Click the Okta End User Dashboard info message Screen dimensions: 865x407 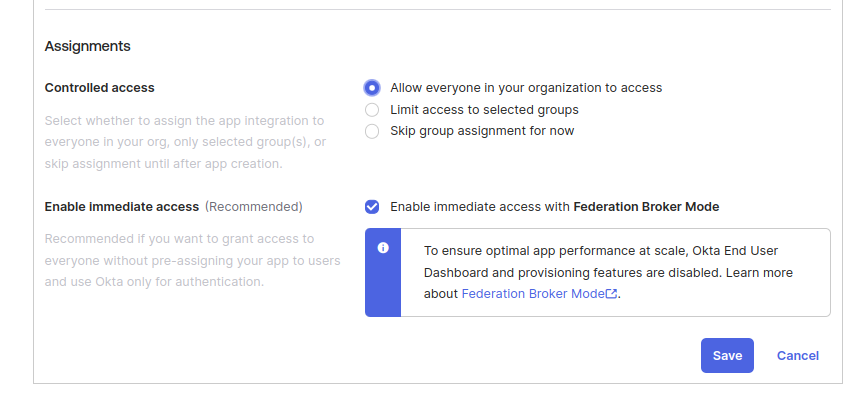(x=608, y=272)
